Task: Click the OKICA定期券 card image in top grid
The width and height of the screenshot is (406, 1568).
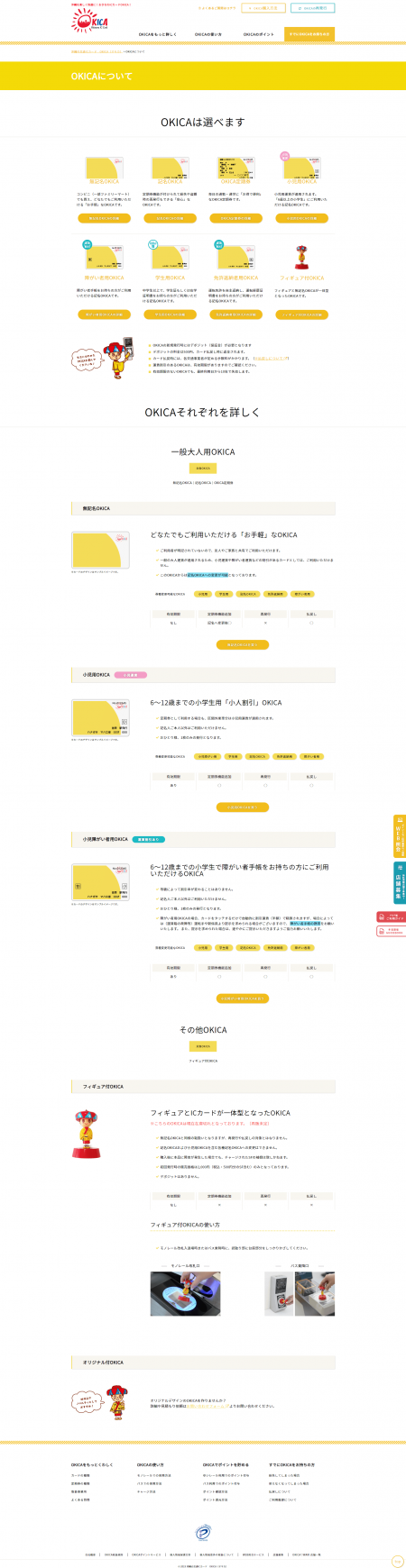Action: coord(236,168)
